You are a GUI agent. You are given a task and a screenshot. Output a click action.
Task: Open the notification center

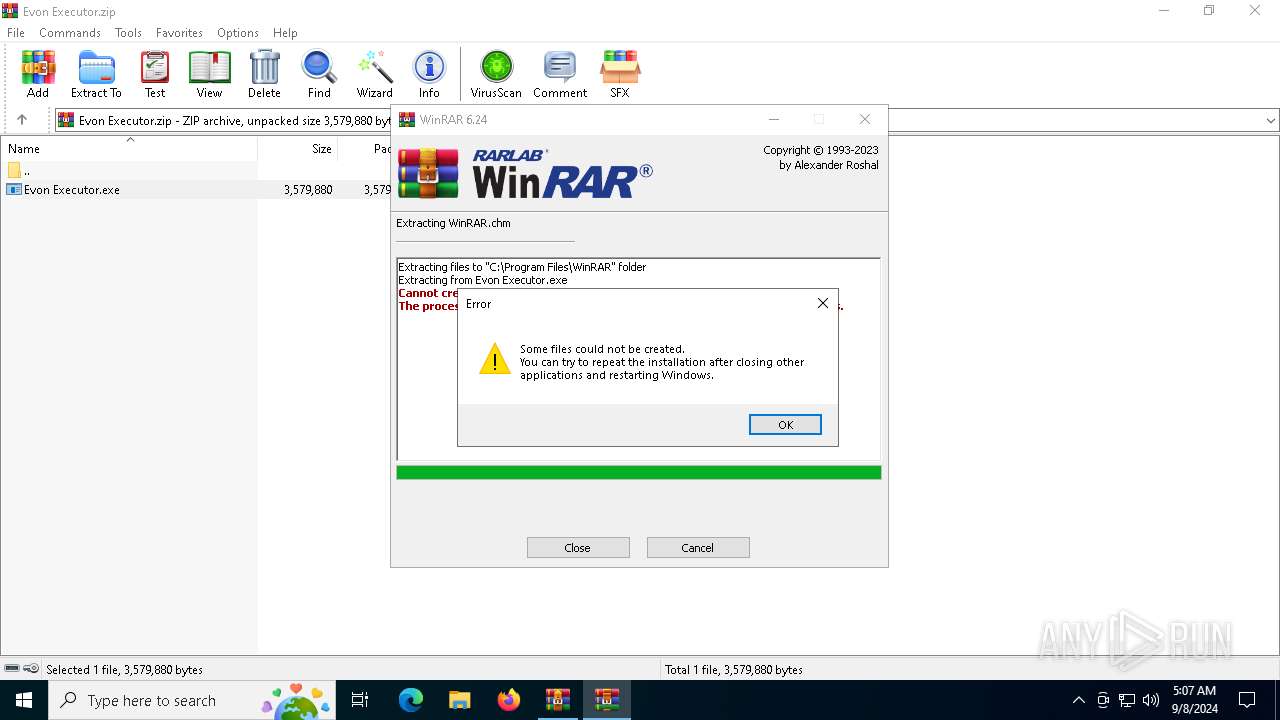[1247, 700]
